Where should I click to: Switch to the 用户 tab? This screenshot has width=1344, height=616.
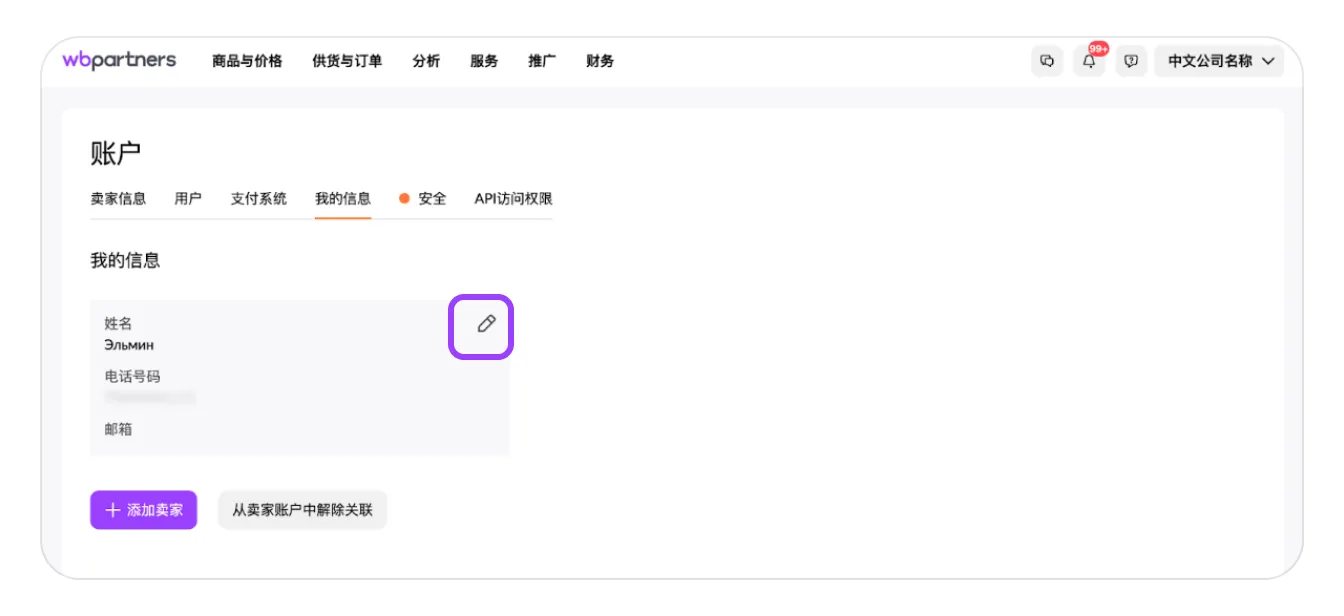(x=188, y=198)
